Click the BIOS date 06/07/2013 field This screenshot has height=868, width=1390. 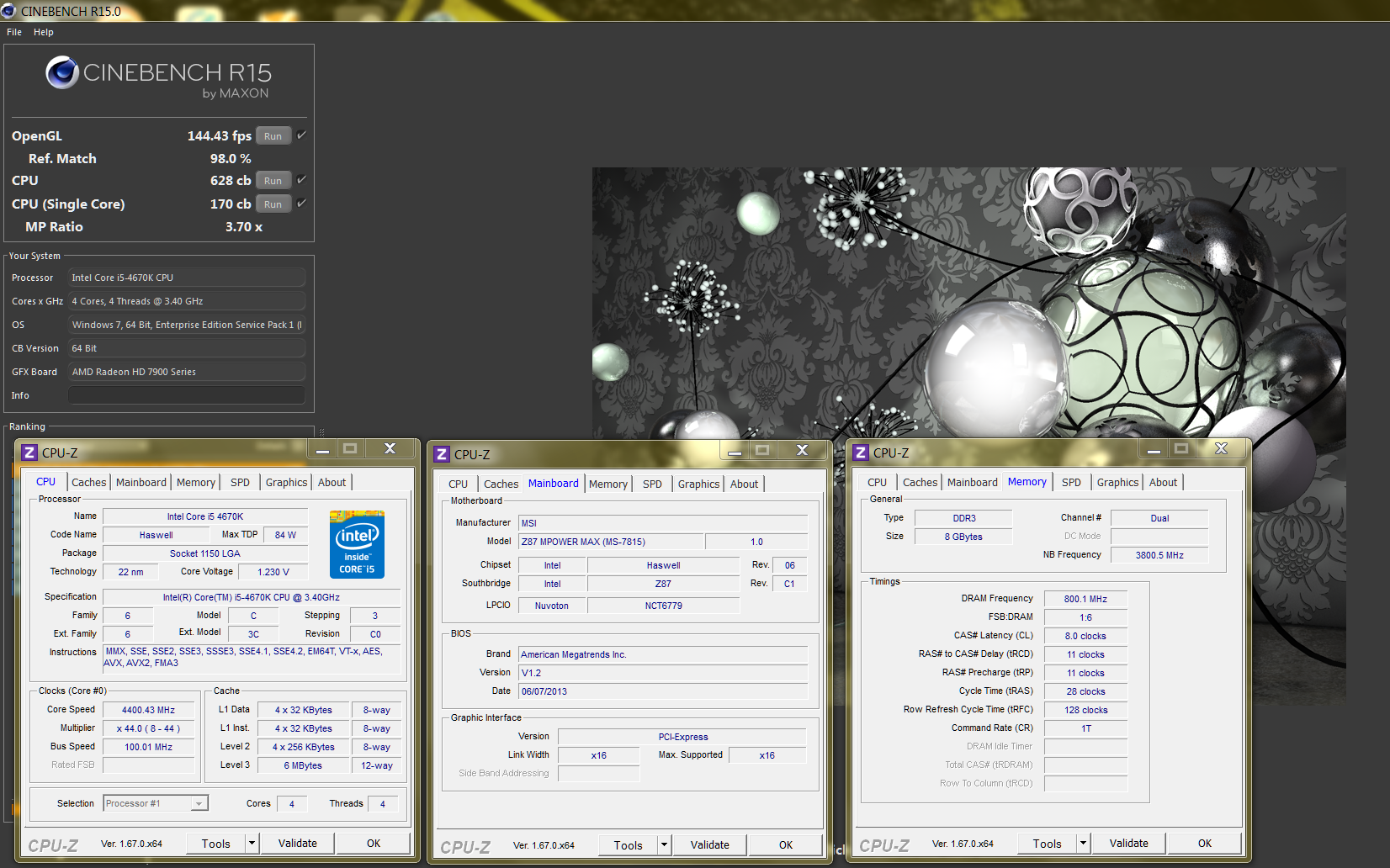click(663, 691)
